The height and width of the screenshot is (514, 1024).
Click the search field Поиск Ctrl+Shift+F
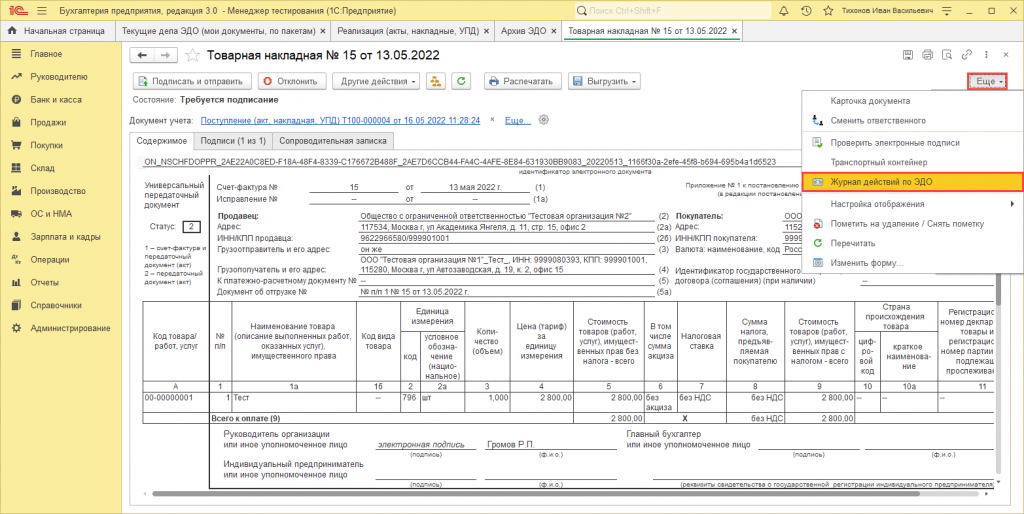673,11
